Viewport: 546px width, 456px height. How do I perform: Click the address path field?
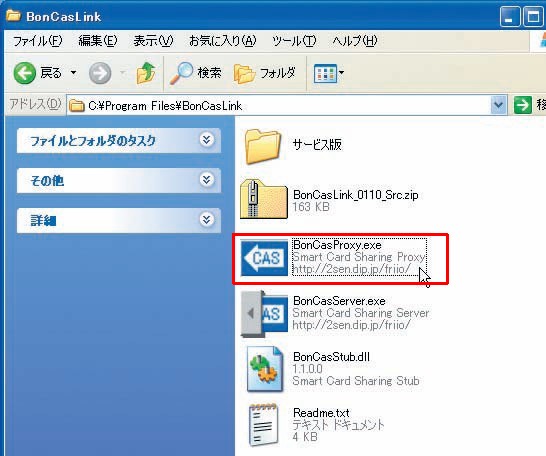[x=279, y=105]
